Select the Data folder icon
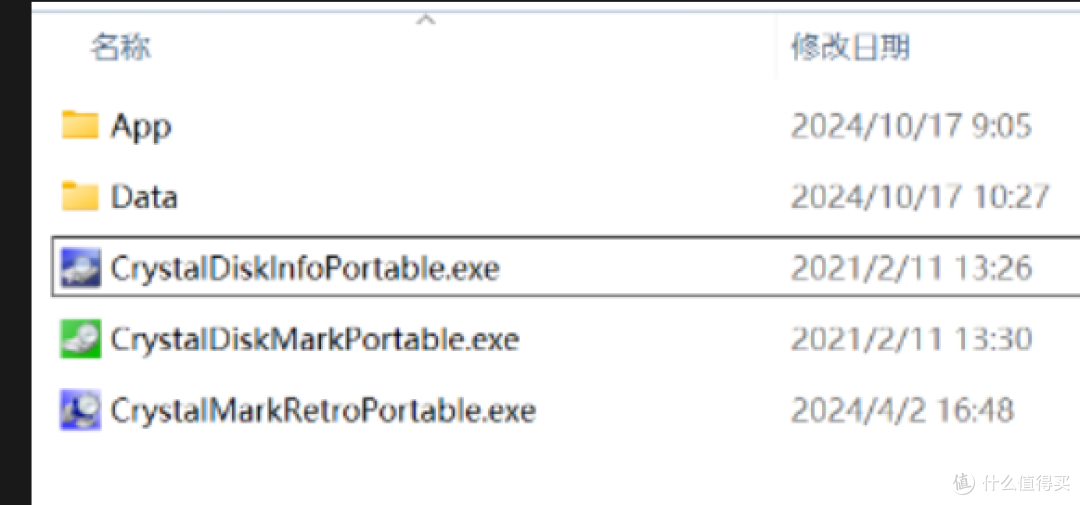This screenshot has width=1080, height=505. click(x=80, y=196)
